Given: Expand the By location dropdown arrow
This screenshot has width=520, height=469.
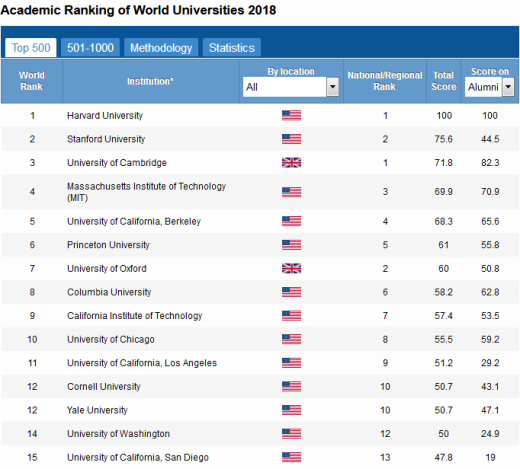Looking at the screenshot, I should 332,87.
